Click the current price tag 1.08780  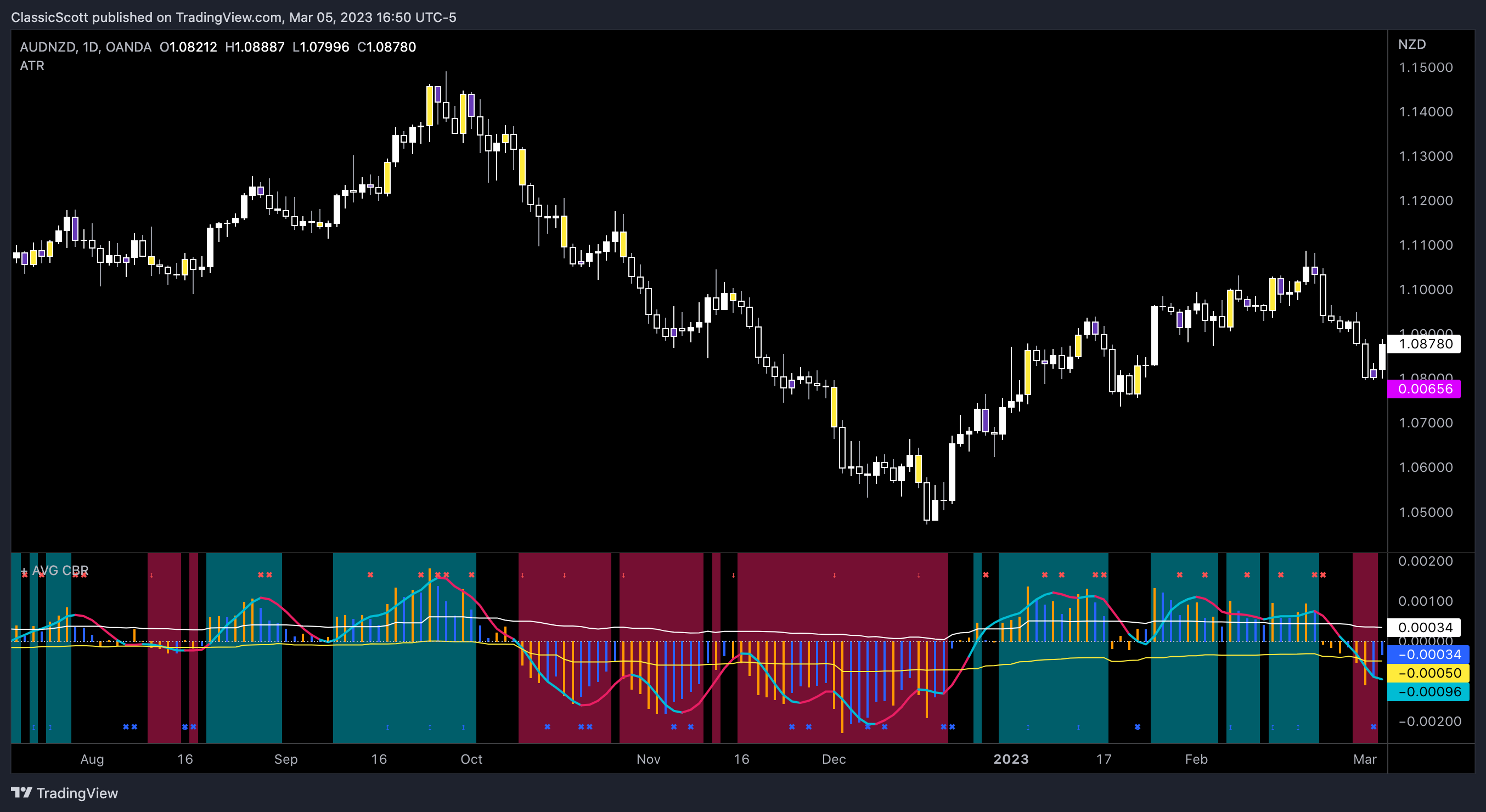1425,343
